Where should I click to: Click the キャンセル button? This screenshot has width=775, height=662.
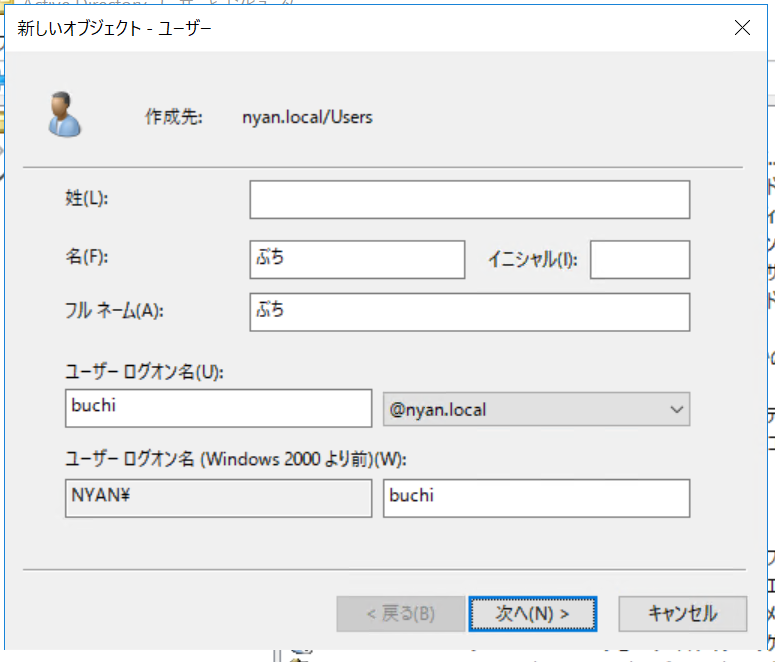pos(682,612)
